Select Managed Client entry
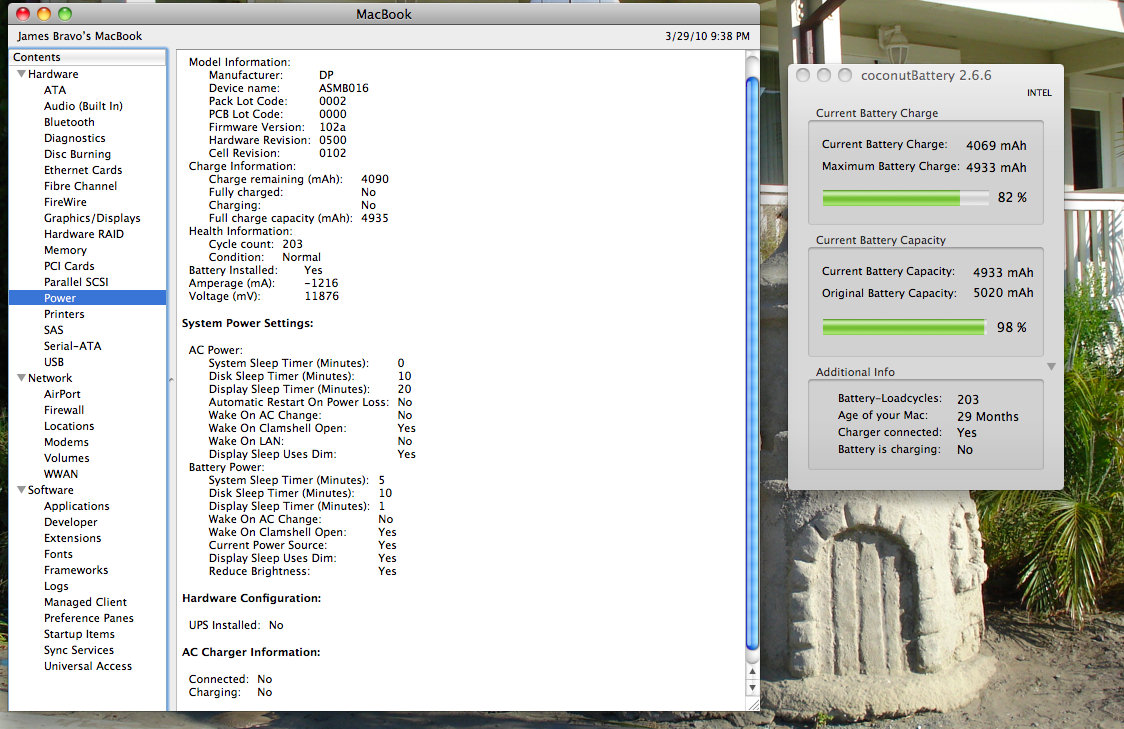1124x729 pixels. coord(85,602)
